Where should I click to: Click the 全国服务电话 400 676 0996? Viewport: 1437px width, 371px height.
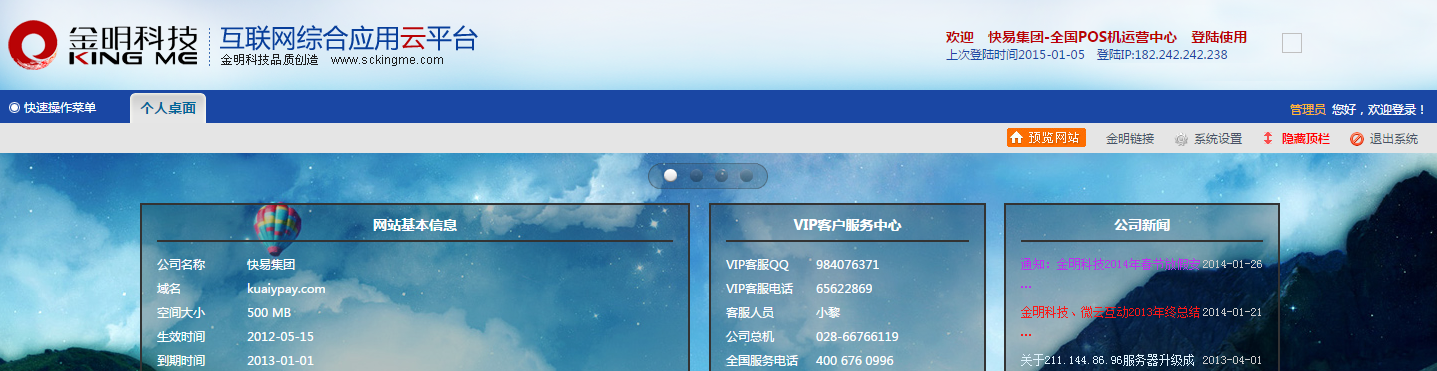[x=855, y=361]
